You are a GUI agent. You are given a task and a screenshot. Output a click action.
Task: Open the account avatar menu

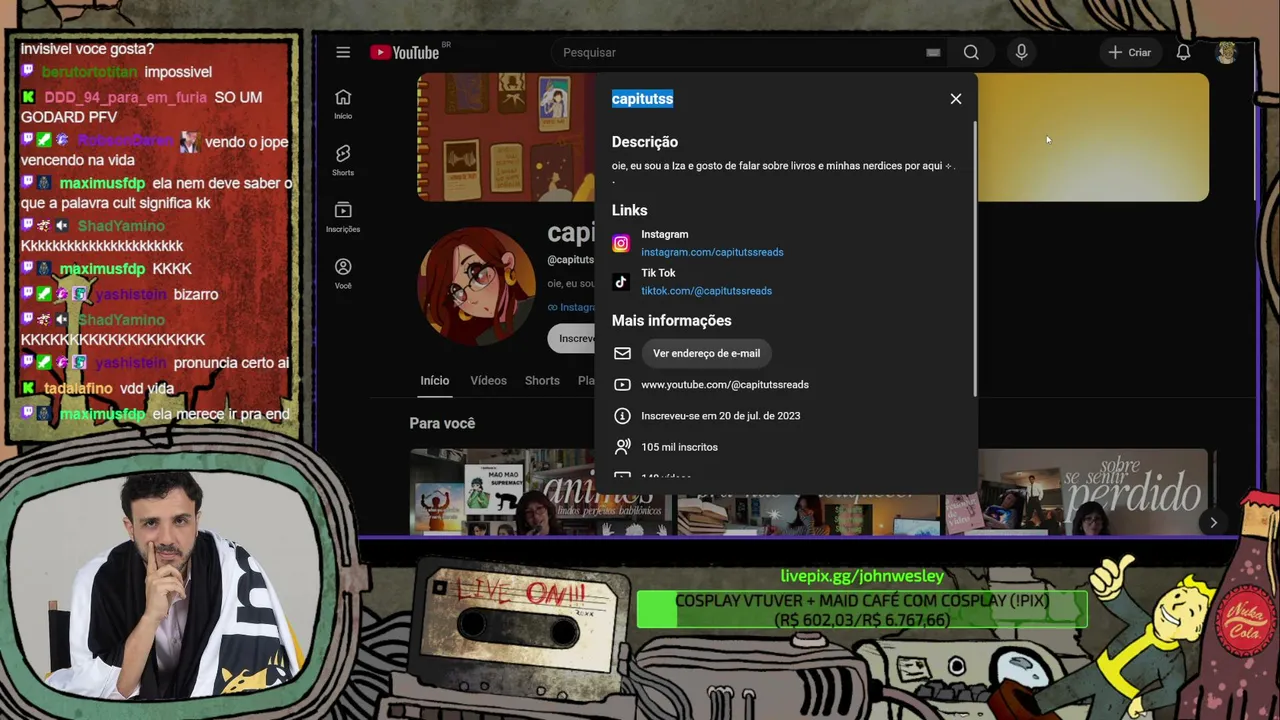[1226, 52]
